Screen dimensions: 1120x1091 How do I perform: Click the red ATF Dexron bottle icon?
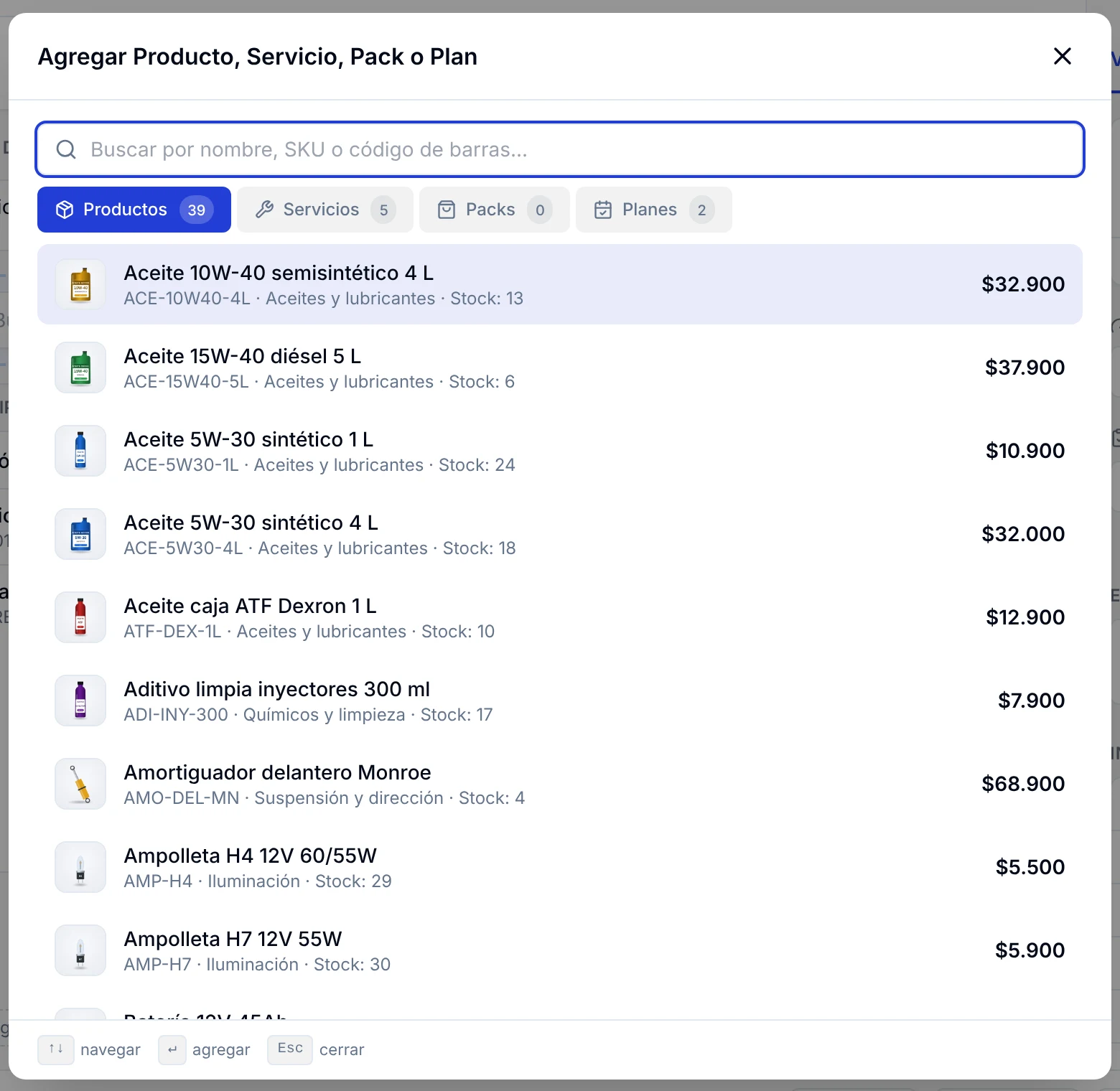[80, 617]
